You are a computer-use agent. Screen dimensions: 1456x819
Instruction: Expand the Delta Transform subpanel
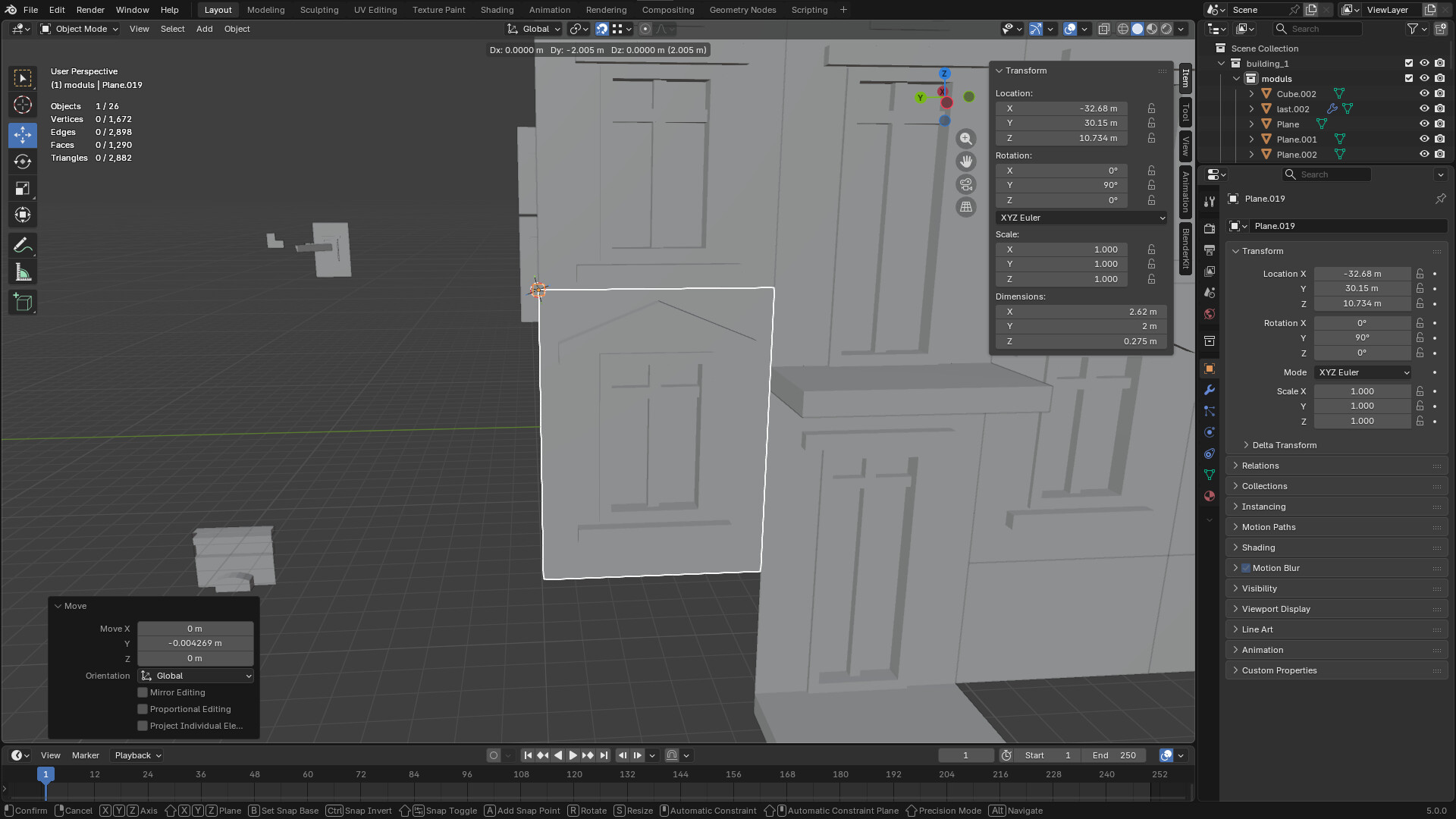click(x=1284, y=445)
